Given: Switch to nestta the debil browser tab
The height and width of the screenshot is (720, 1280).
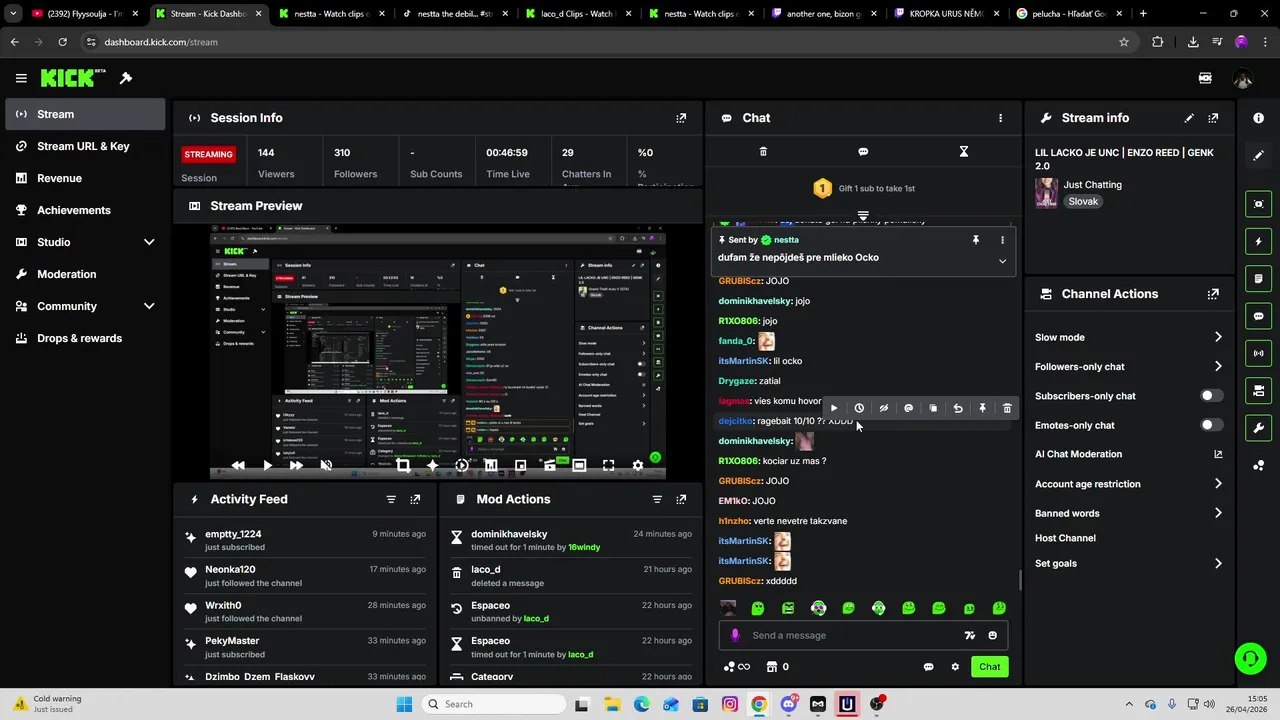Looking at the screenshot, I should [x=455, y=14].
